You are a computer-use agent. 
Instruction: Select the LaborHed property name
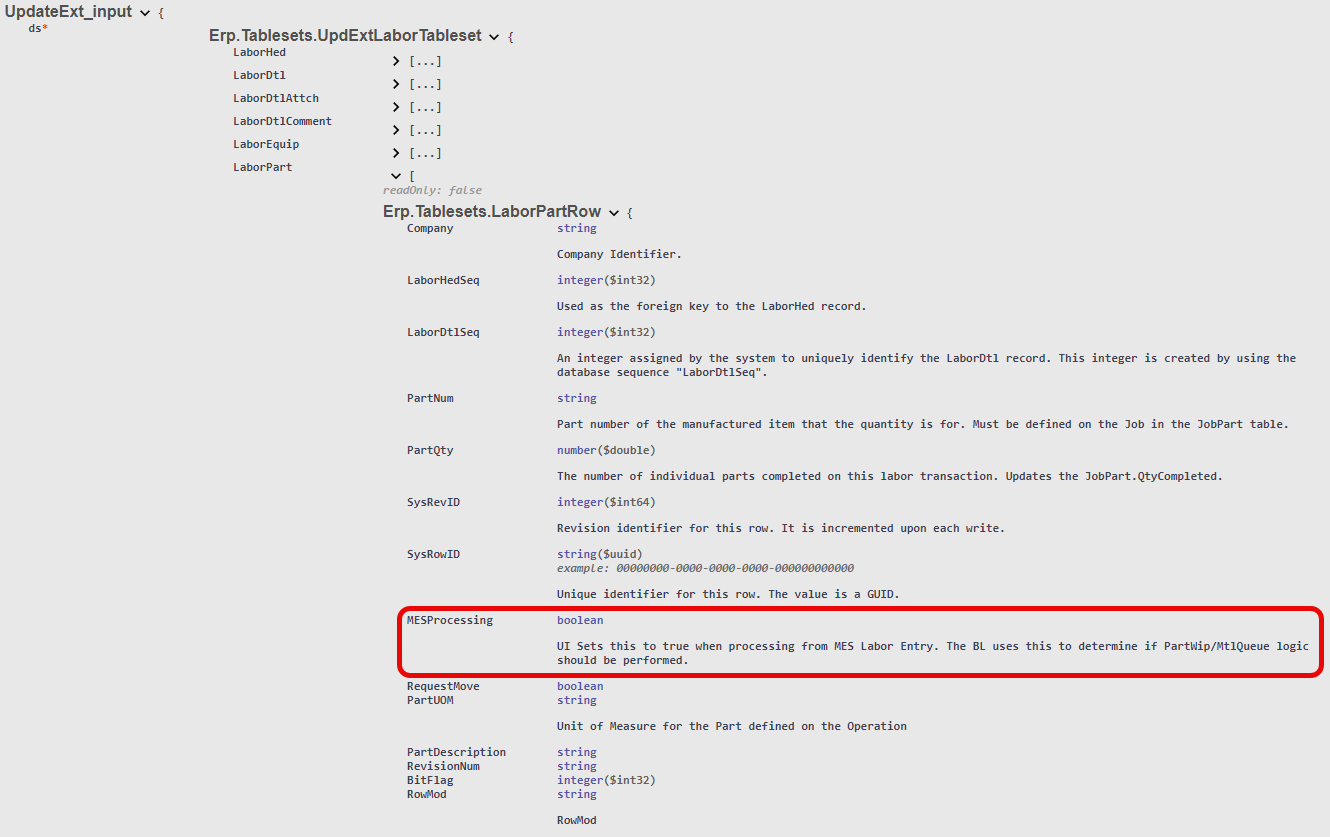259,52
